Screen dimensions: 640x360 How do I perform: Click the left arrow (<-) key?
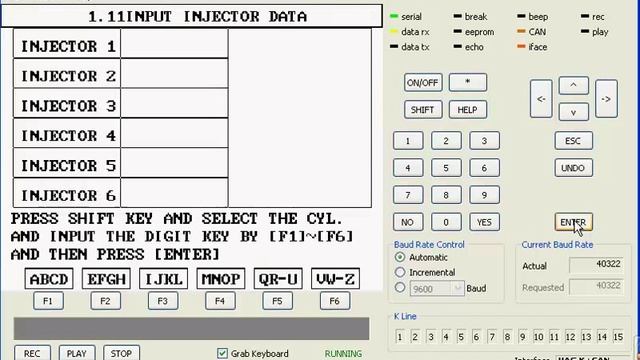point(541,99)
